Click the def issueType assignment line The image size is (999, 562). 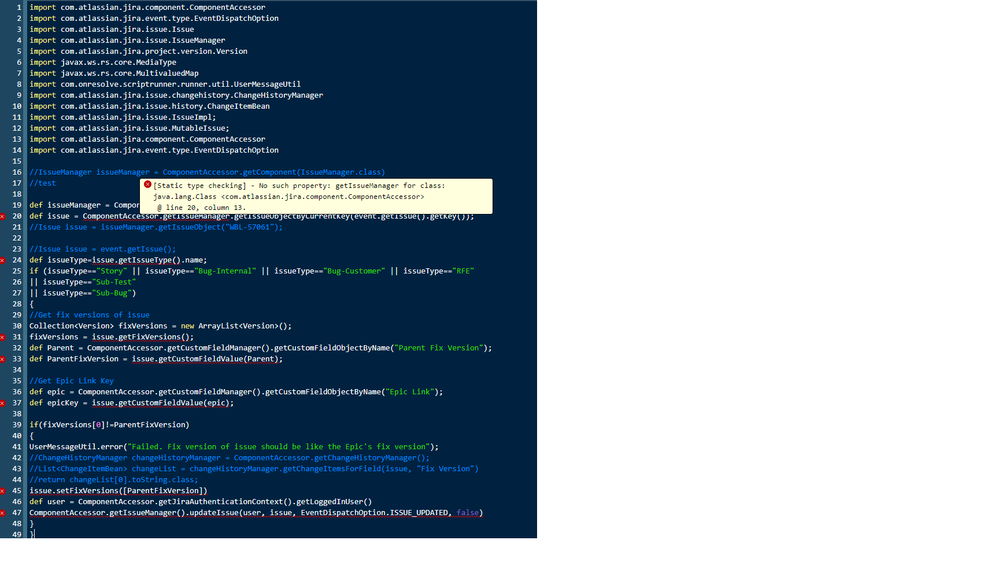coord(118,260)
